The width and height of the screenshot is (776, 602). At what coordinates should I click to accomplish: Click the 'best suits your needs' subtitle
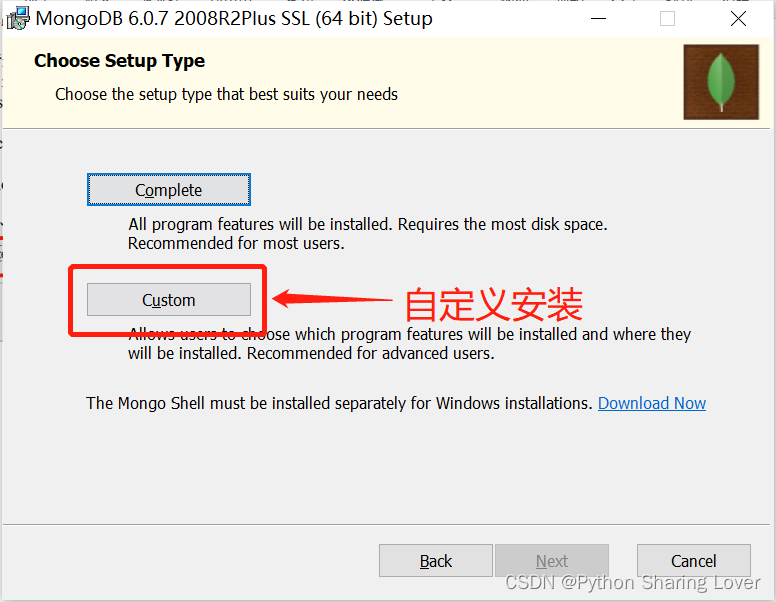point(227,94)
